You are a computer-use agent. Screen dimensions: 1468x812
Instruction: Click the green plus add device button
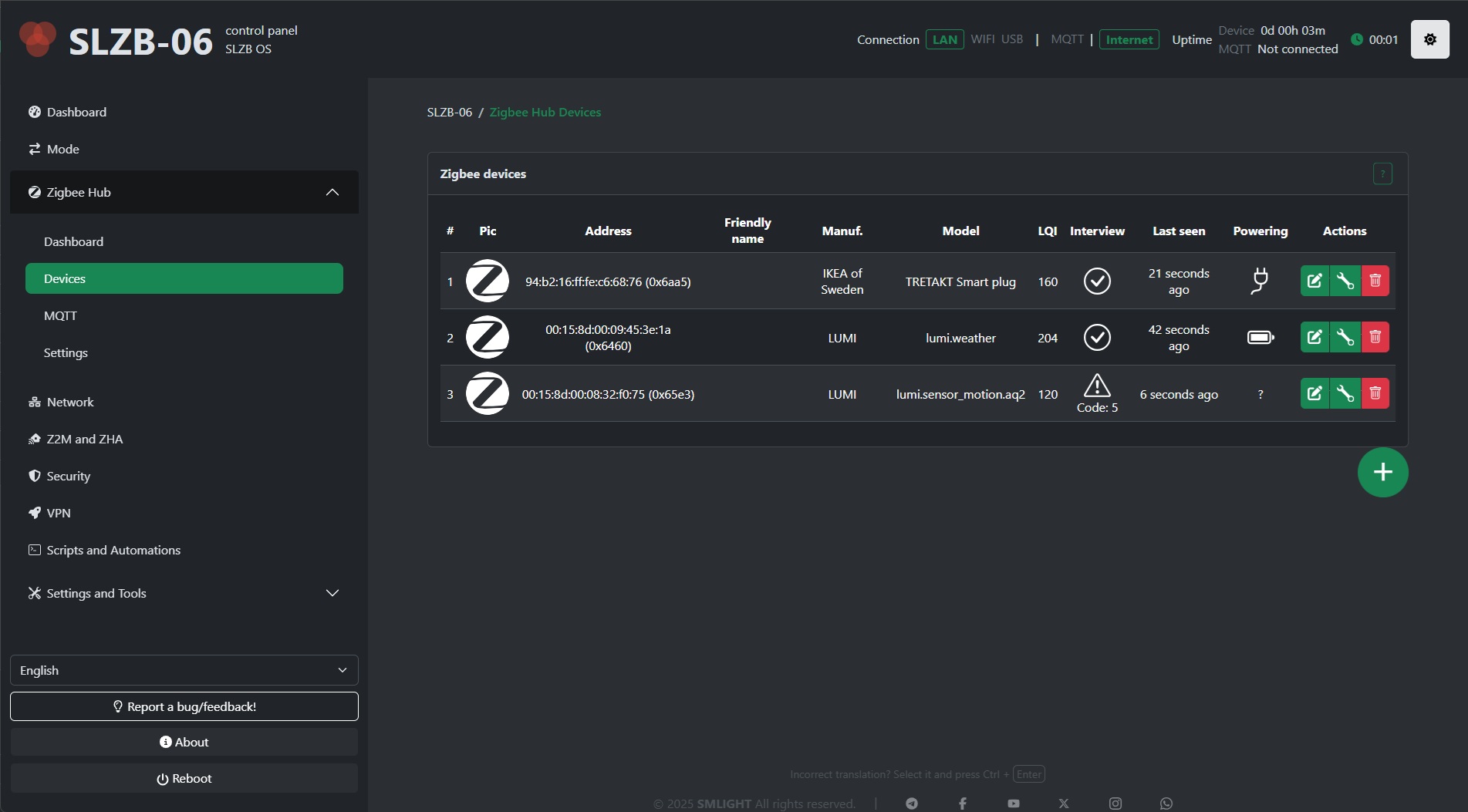1382,472
